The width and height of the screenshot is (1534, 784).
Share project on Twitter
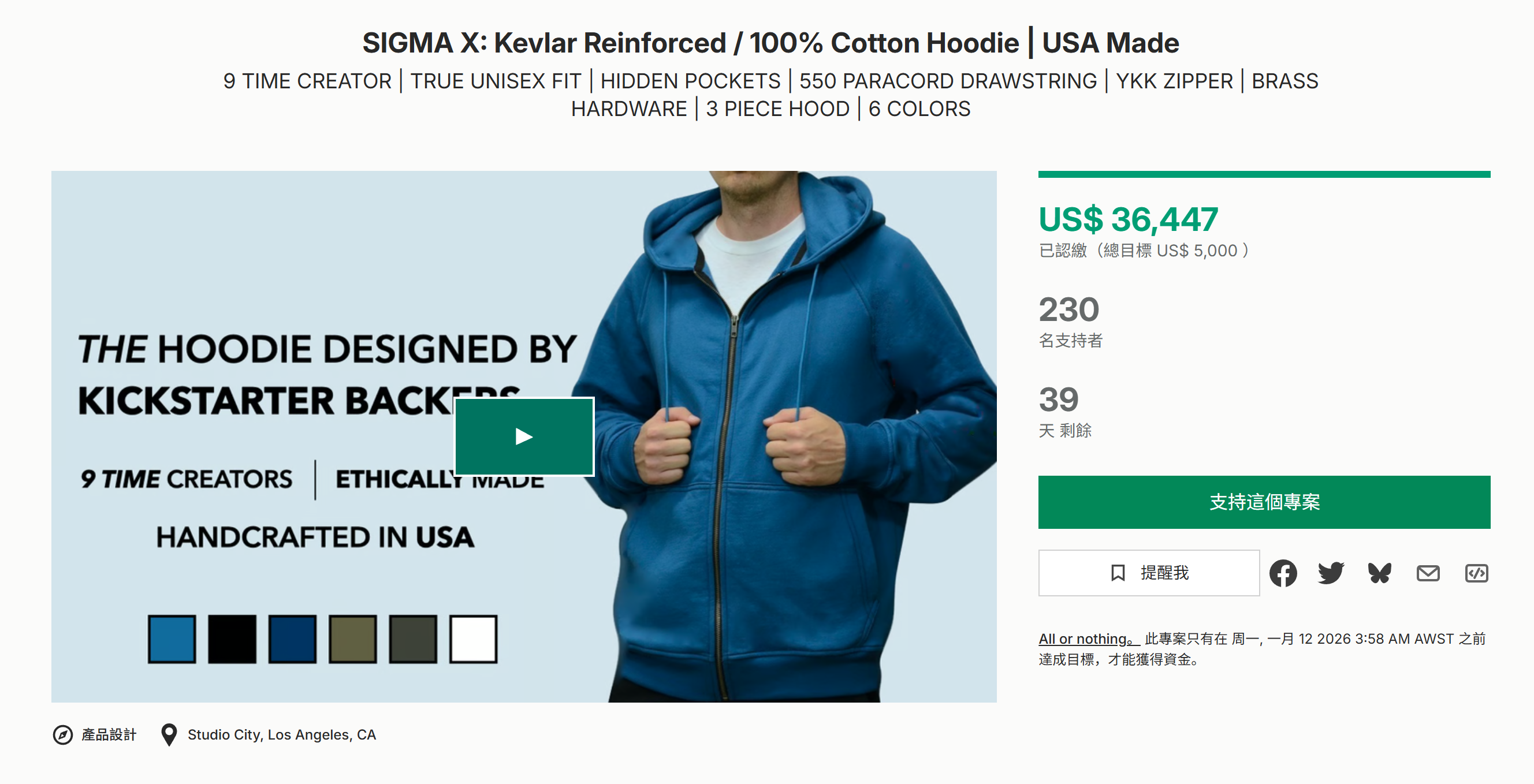(1331, 573)
